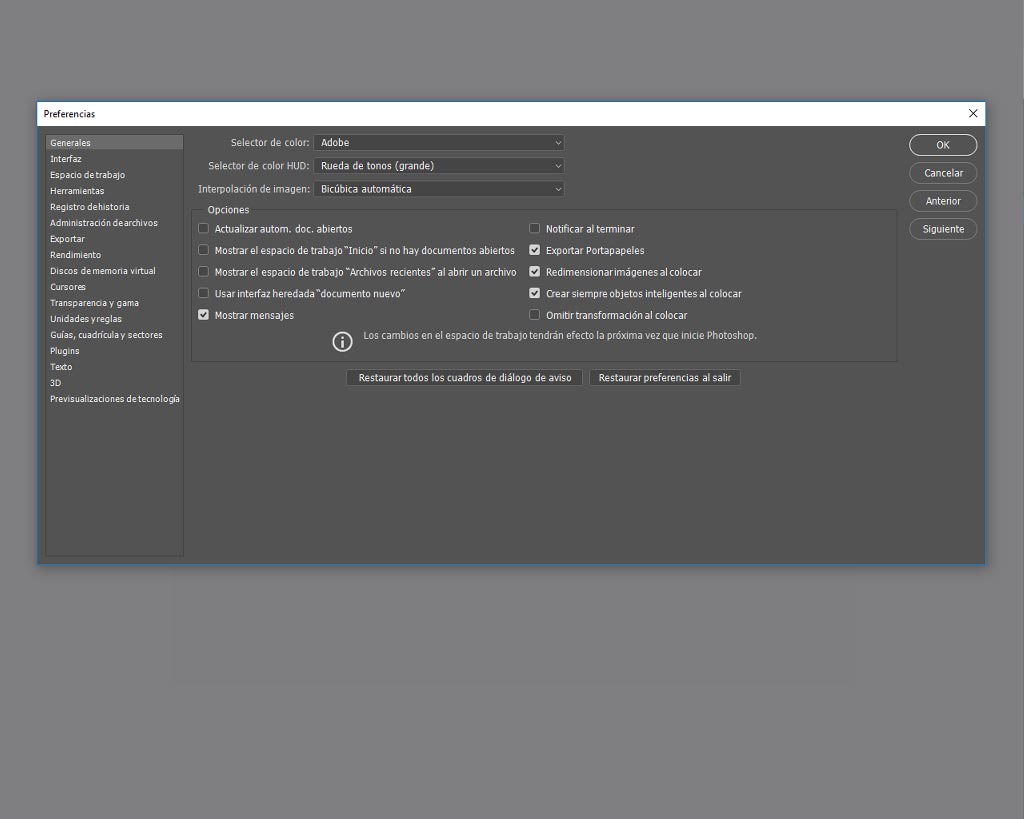Screen dimensions: 1024x819
Task: Close the Preferencias dialog
Action: 973,114
